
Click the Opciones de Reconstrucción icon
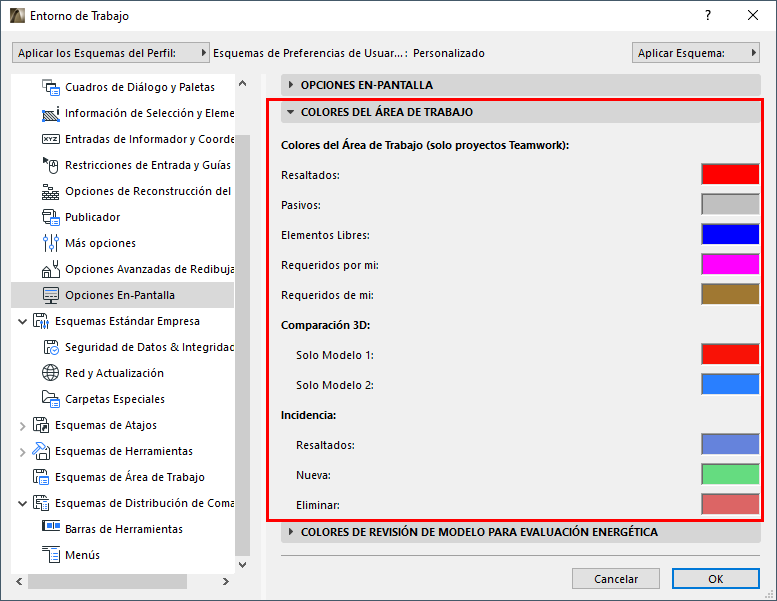[51, 191]
